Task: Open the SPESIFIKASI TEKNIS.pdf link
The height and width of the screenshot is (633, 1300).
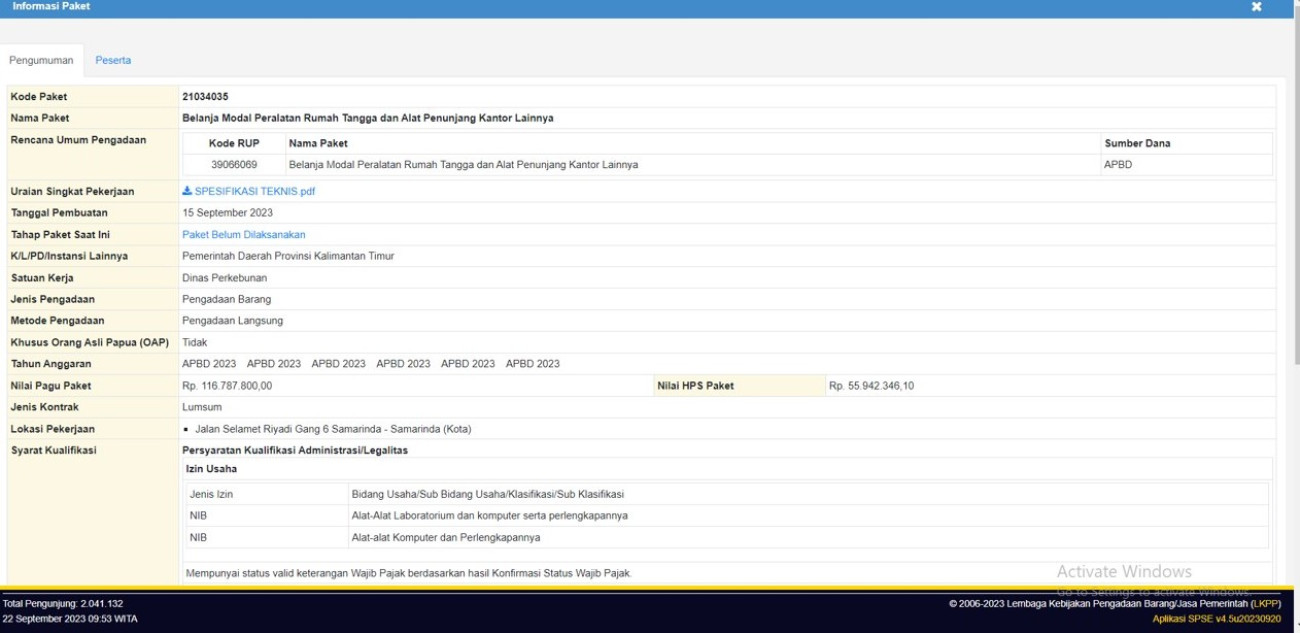Action: click(x=254, y=191)
